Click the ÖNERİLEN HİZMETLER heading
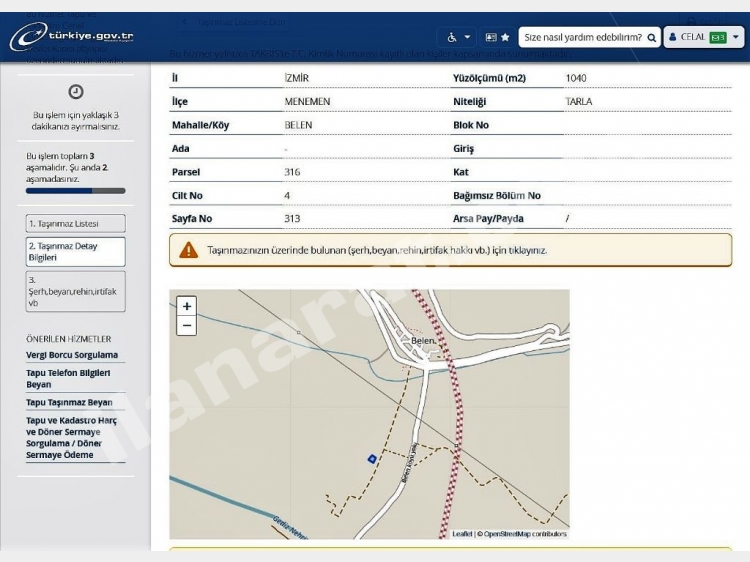The height and width of the screenshot is (562, 750). [68, 339]
